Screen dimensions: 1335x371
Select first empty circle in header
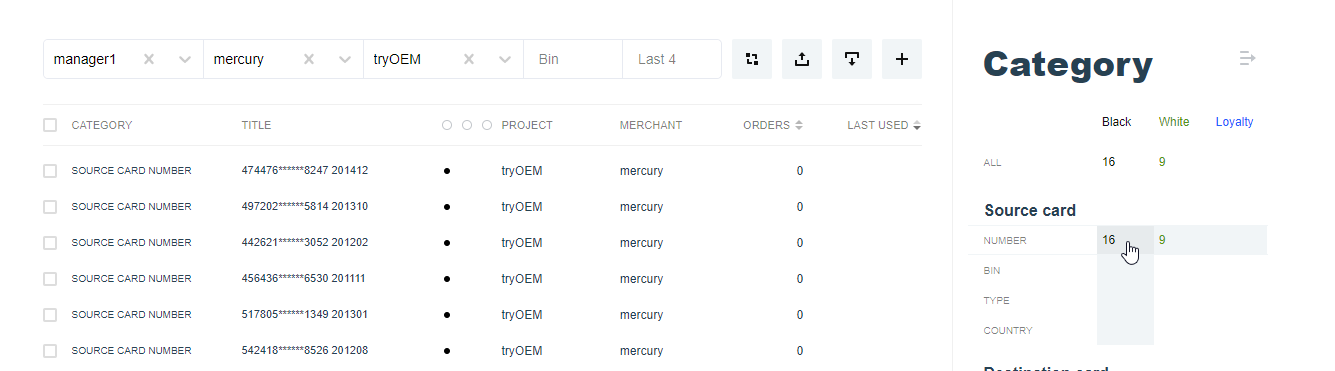447,125
